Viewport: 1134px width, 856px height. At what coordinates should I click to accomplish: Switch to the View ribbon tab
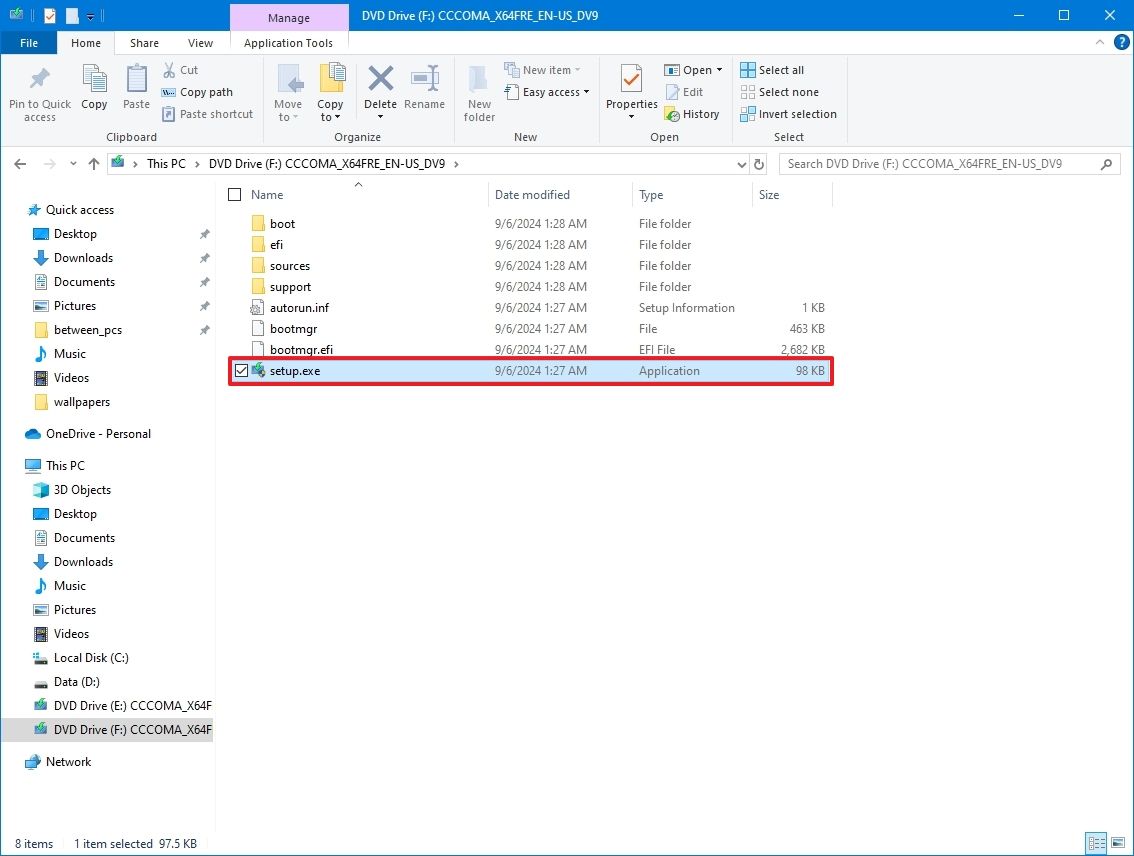tap(200, 43)
